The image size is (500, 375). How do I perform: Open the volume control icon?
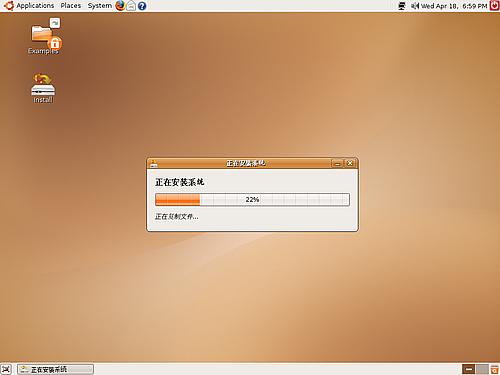[x=415, y=6]
